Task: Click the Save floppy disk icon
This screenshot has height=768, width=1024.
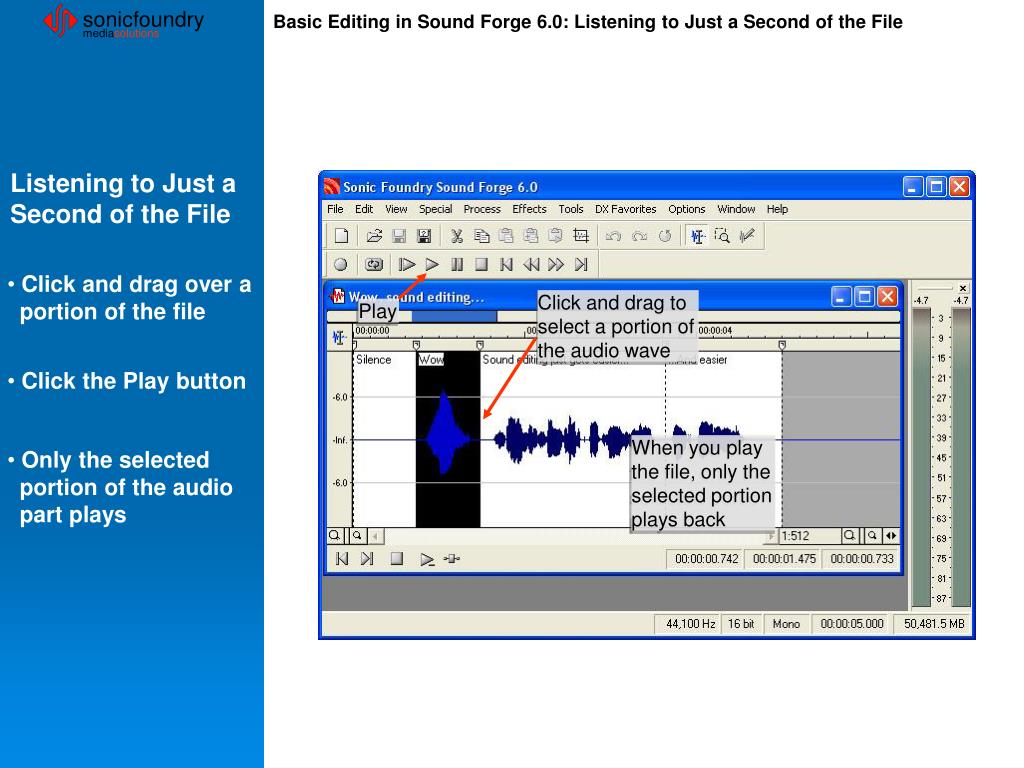Action: click(x=399, y=236)
